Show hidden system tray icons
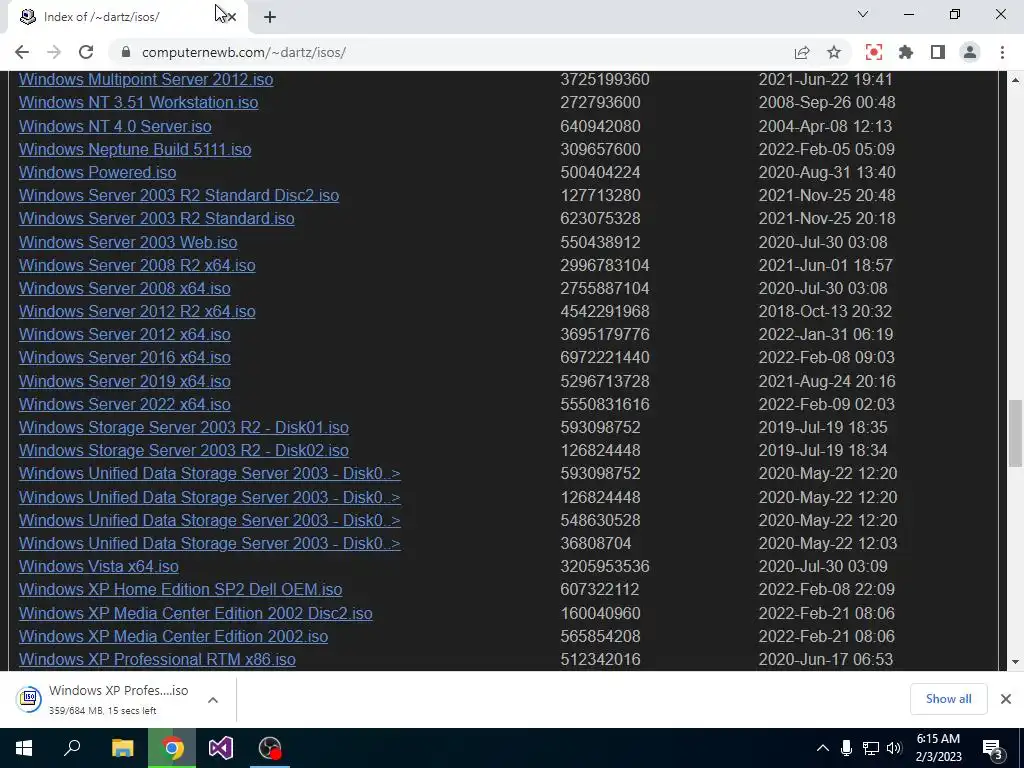This screenshot has width=1024, height=768. coord(823,748)
